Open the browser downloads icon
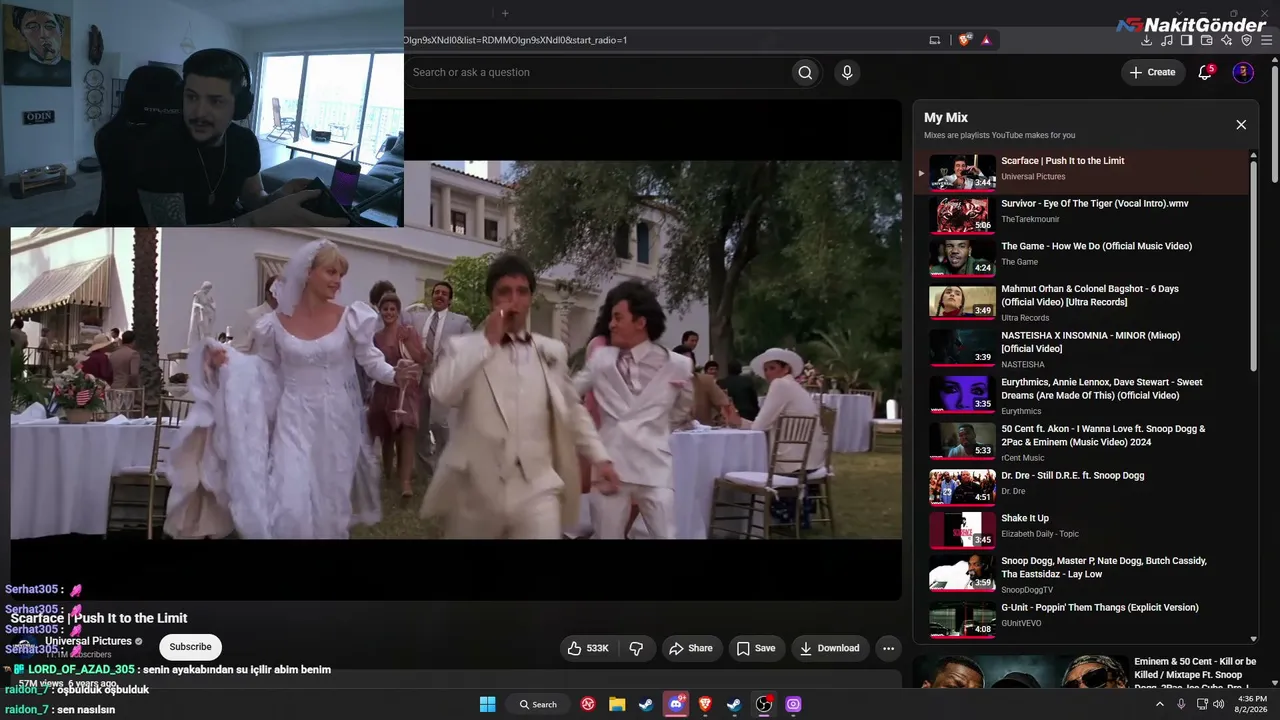 tap(1147, 40)
